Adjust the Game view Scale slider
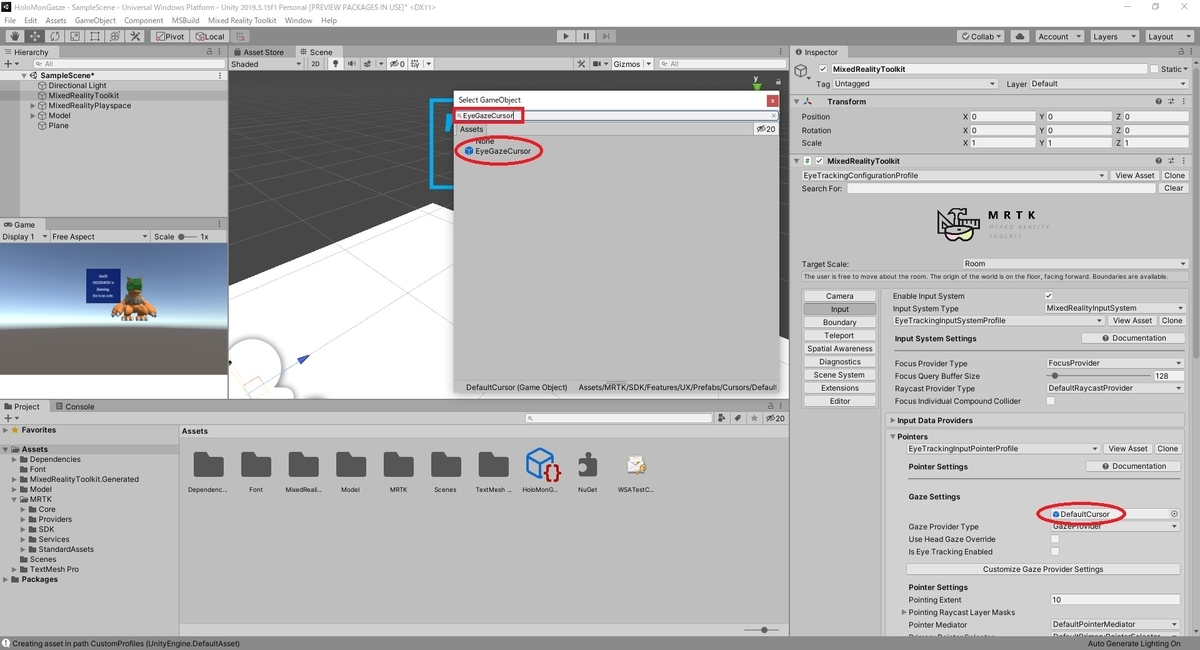 tap(187, 237)
